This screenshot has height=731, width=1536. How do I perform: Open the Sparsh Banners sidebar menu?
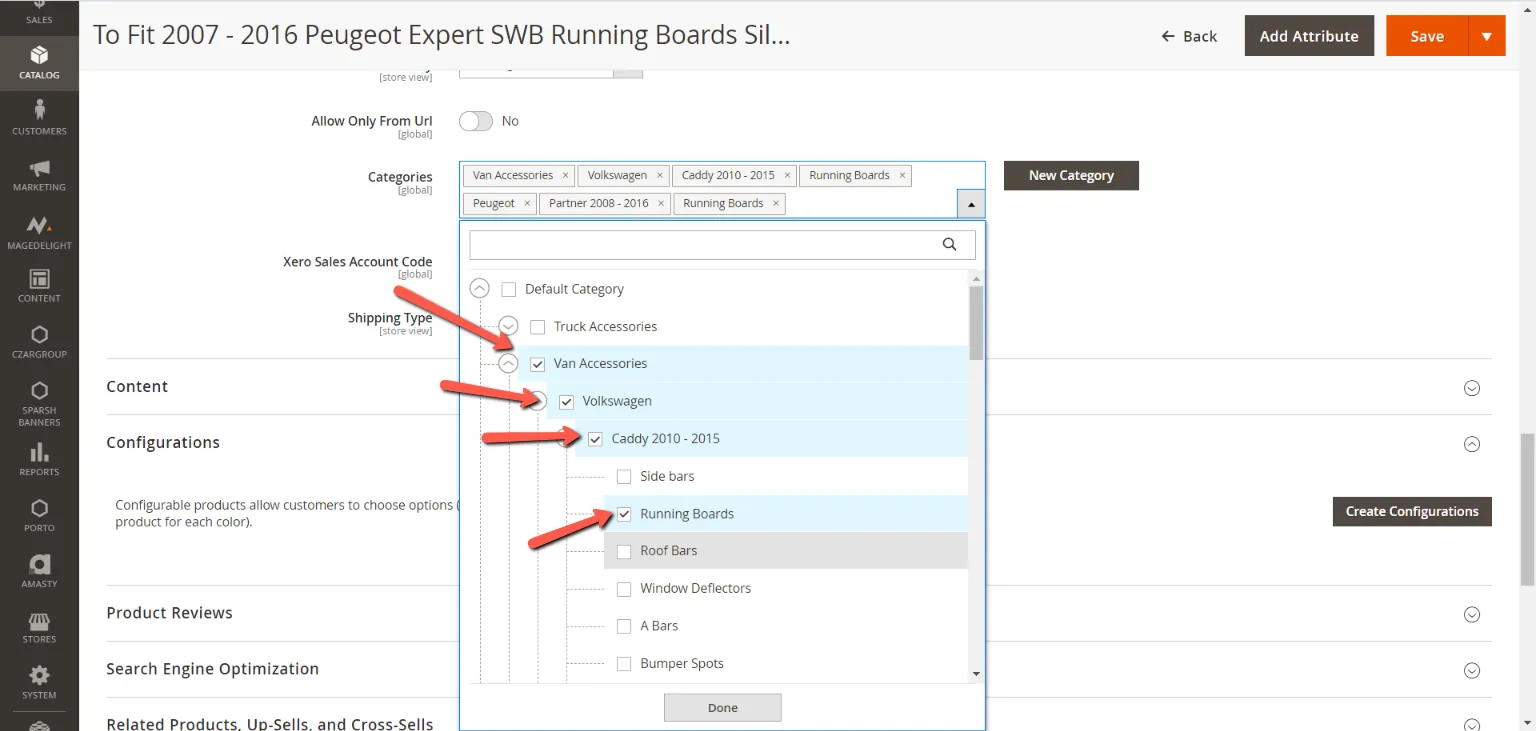pyautogui.click(x=39, y=402)
